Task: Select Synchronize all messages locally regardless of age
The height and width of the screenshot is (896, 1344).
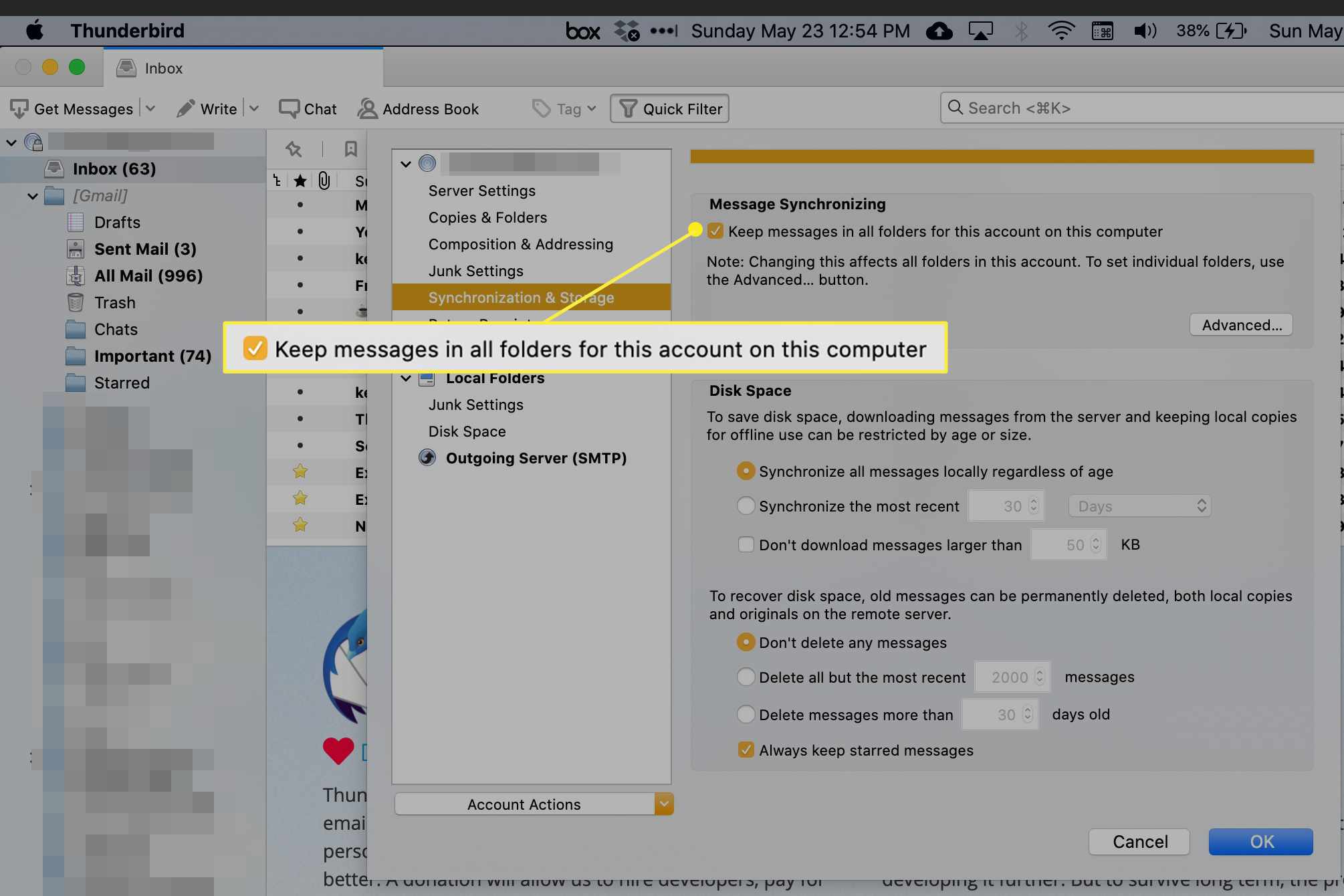Action: pyautogui.click(x=746, y=471)
